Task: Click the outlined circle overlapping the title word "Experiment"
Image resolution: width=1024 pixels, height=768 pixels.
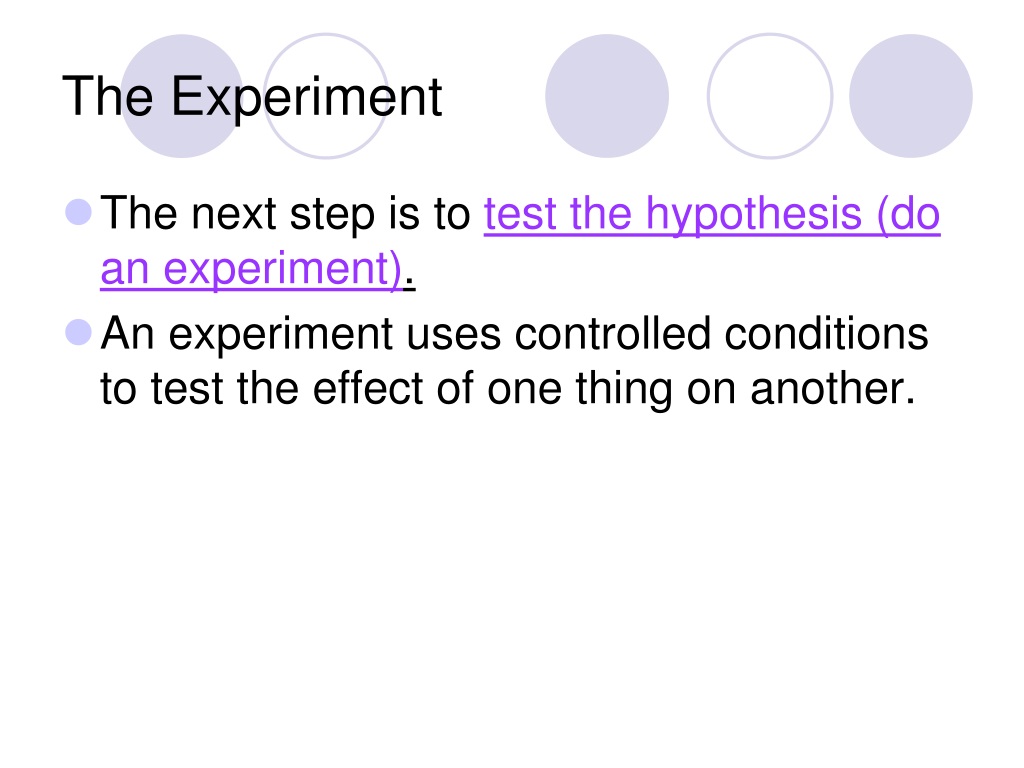Action: pyautogui.click(x=326, y=96)
